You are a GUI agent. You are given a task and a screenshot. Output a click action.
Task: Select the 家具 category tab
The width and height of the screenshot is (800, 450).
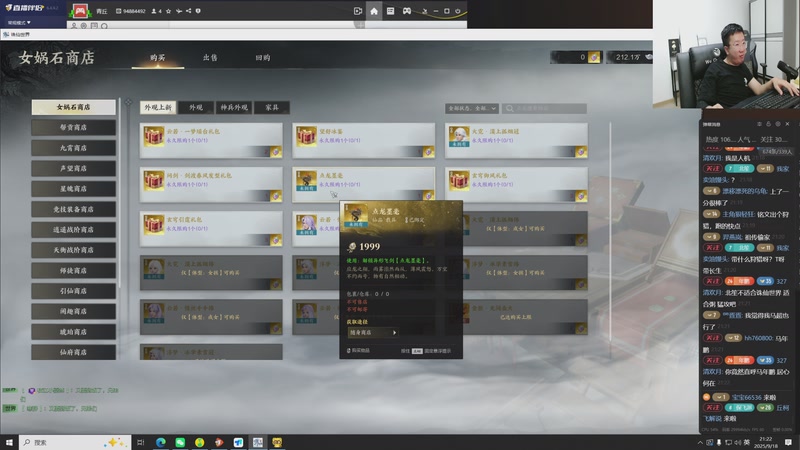(272, 108)
